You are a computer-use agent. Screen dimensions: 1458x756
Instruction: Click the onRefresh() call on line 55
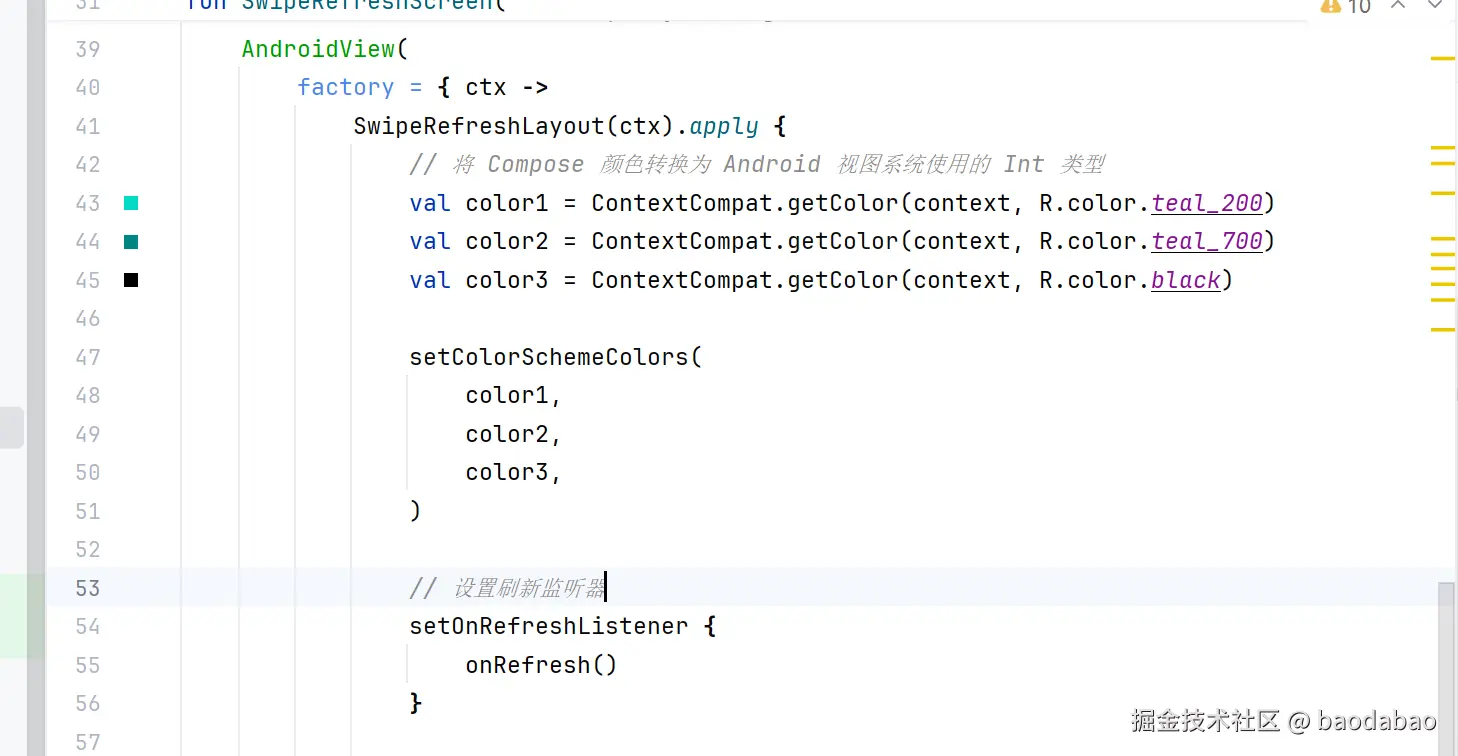coord(541,665)
